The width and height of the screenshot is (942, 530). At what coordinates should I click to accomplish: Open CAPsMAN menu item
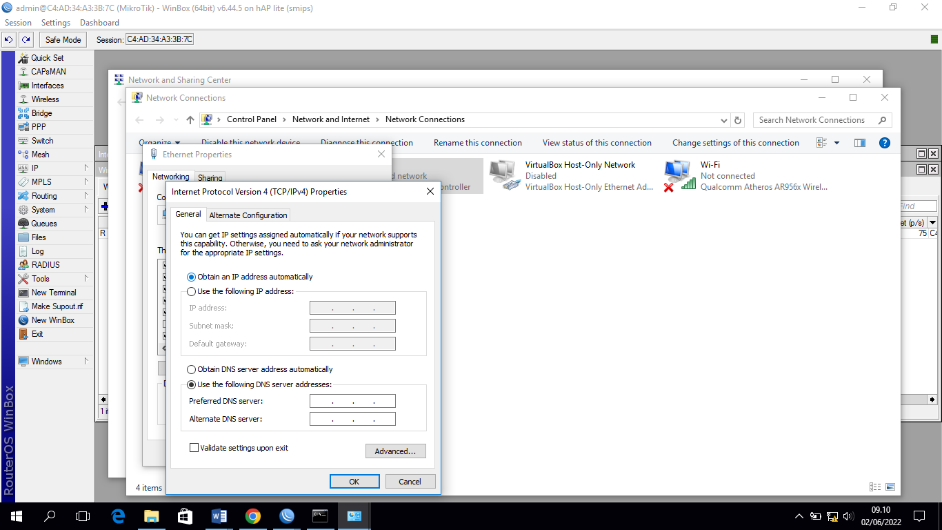pyautogui.click(x=48, y=72)
